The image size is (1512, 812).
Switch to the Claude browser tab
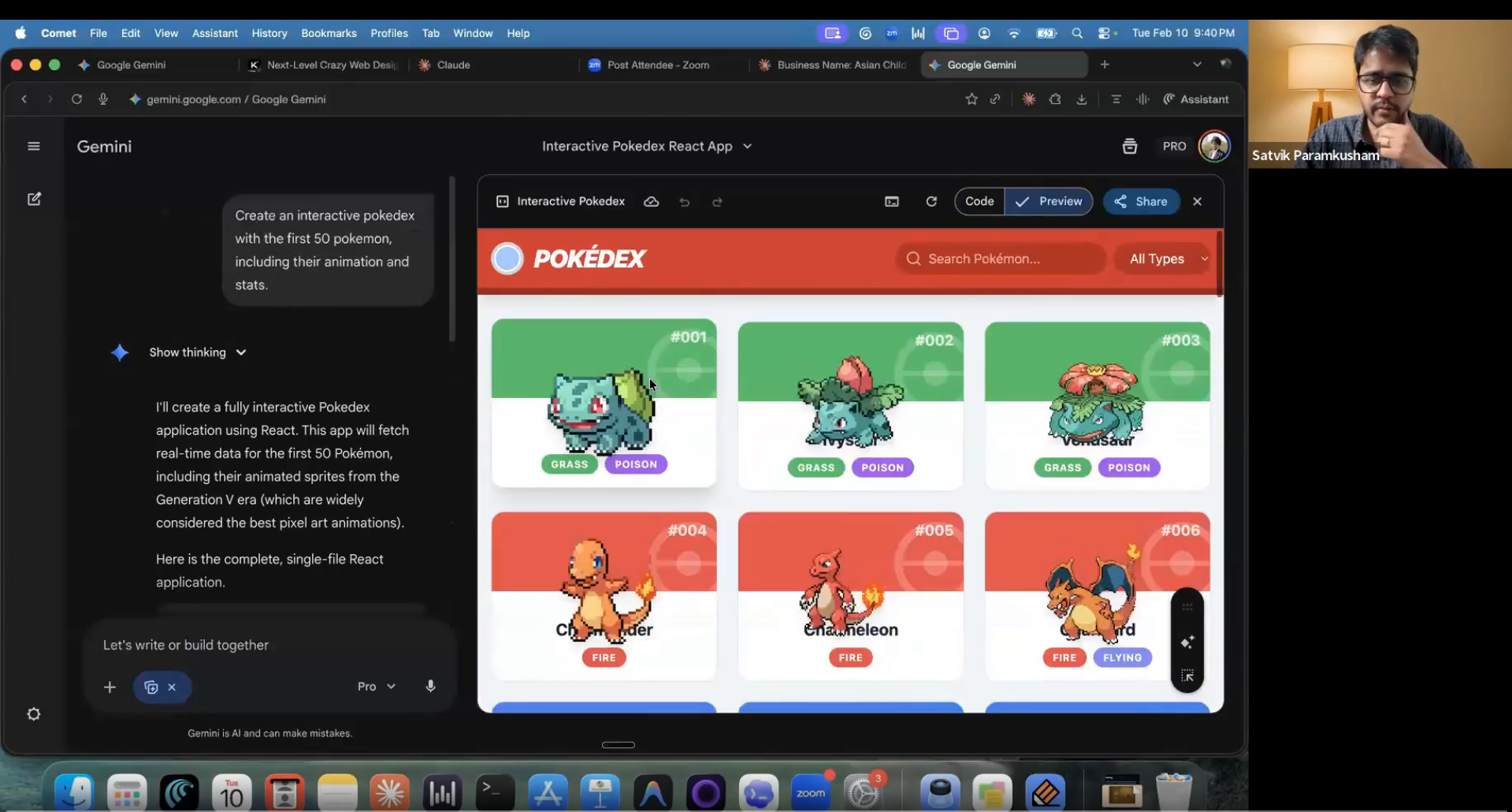453,65
